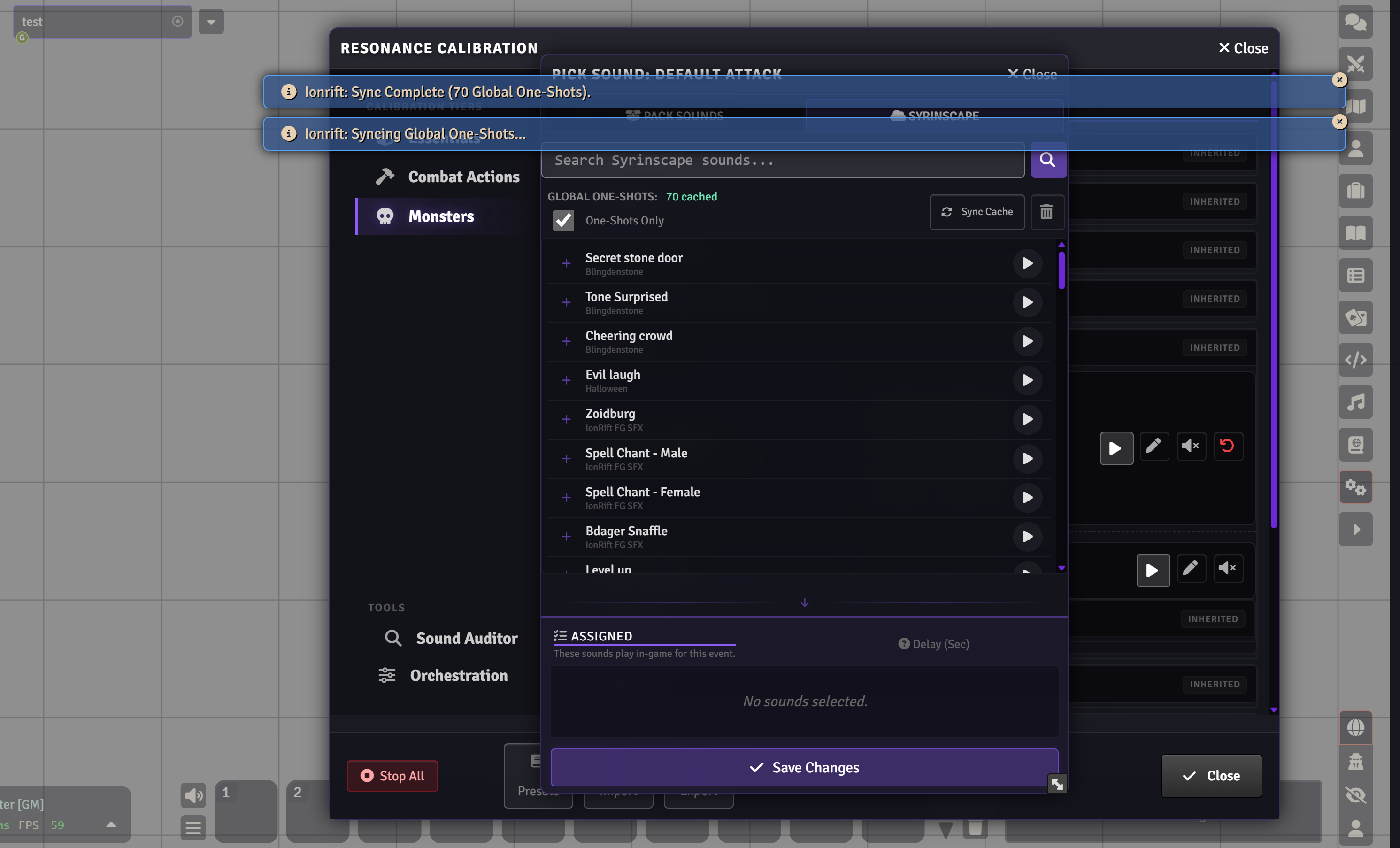Screen dimensions: 1400x848
Task: Play the Spell Chant - Female sound
Action: click(1027, 498)
